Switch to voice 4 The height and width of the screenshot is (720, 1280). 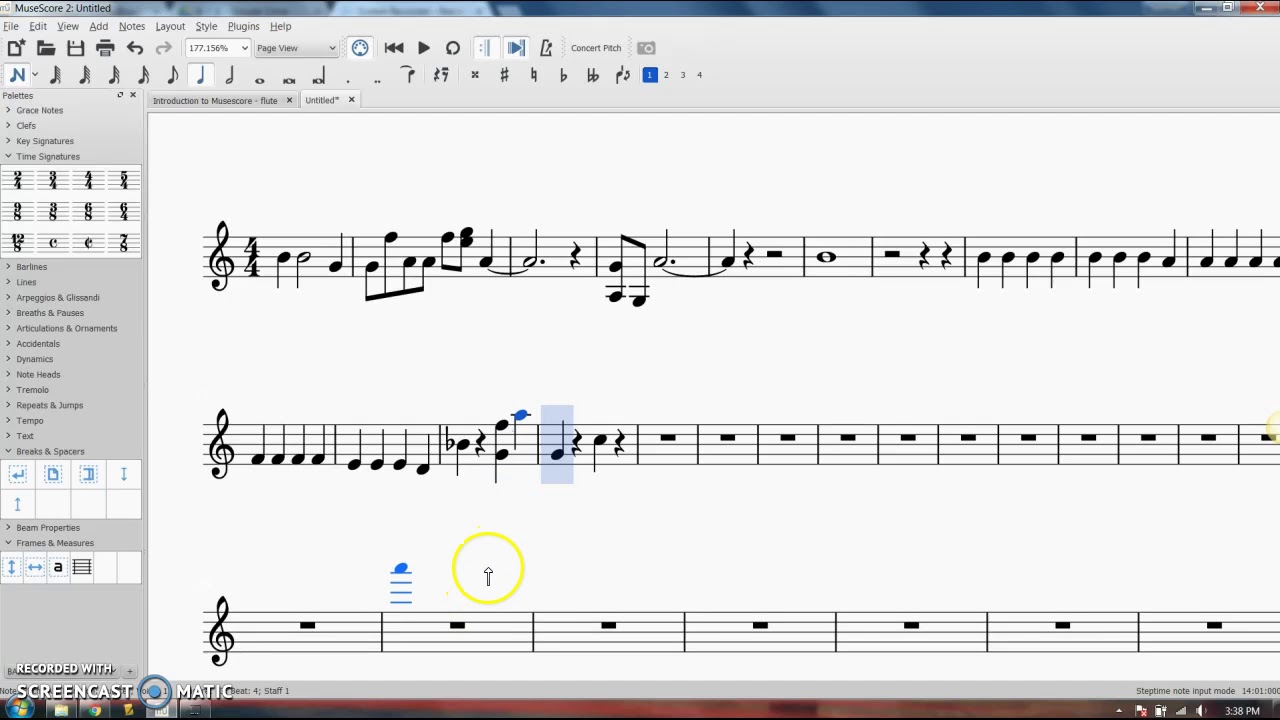tap(699, 75)
